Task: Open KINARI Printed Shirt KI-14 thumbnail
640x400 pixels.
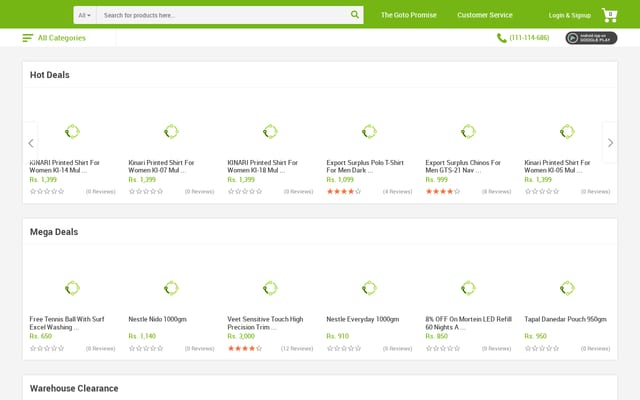Action: (72, 131)
